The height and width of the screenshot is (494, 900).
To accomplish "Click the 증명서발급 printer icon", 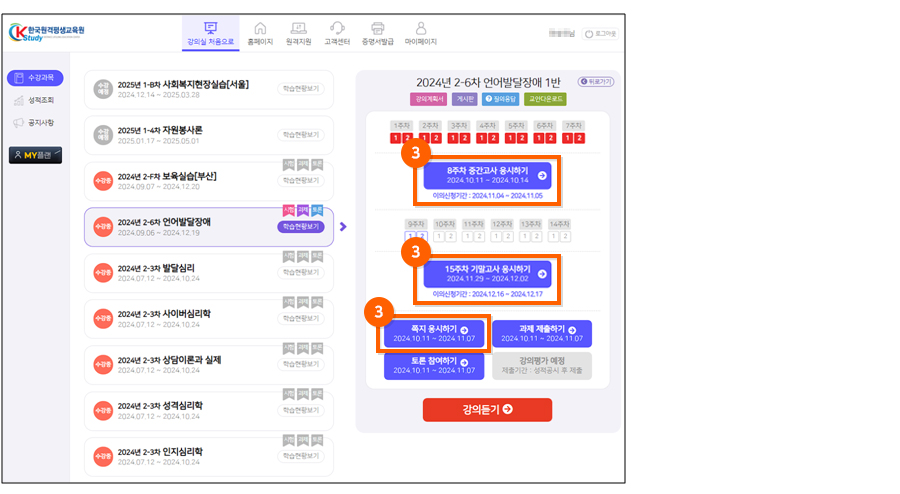I will (x=378, y=29).
